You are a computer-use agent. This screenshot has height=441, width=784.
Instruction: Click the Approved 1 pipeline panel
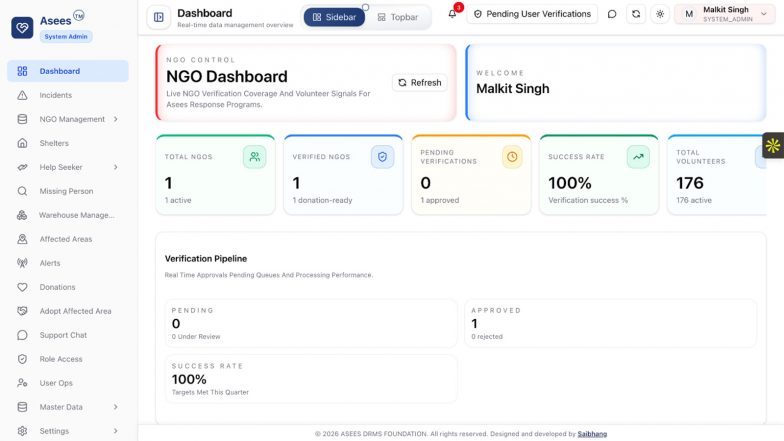click(x=610, y=323)
